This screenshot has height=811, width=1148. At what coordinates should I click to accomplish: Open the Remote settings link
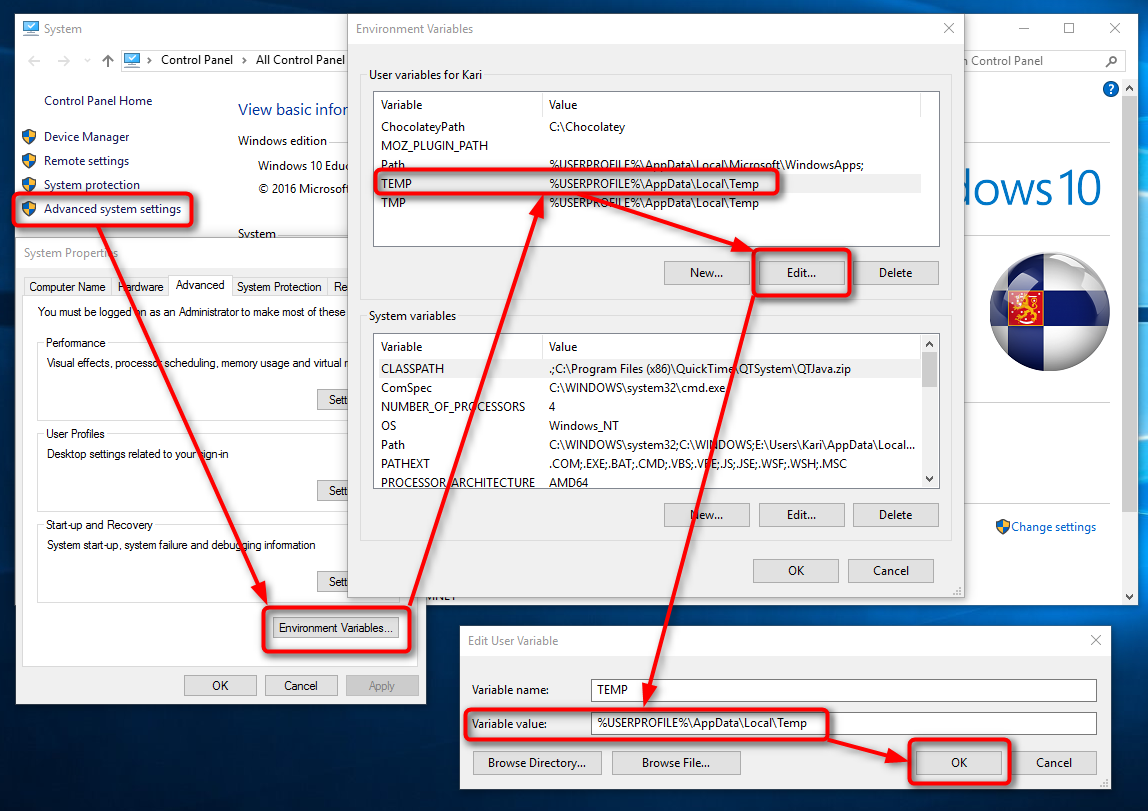(86, 161)
